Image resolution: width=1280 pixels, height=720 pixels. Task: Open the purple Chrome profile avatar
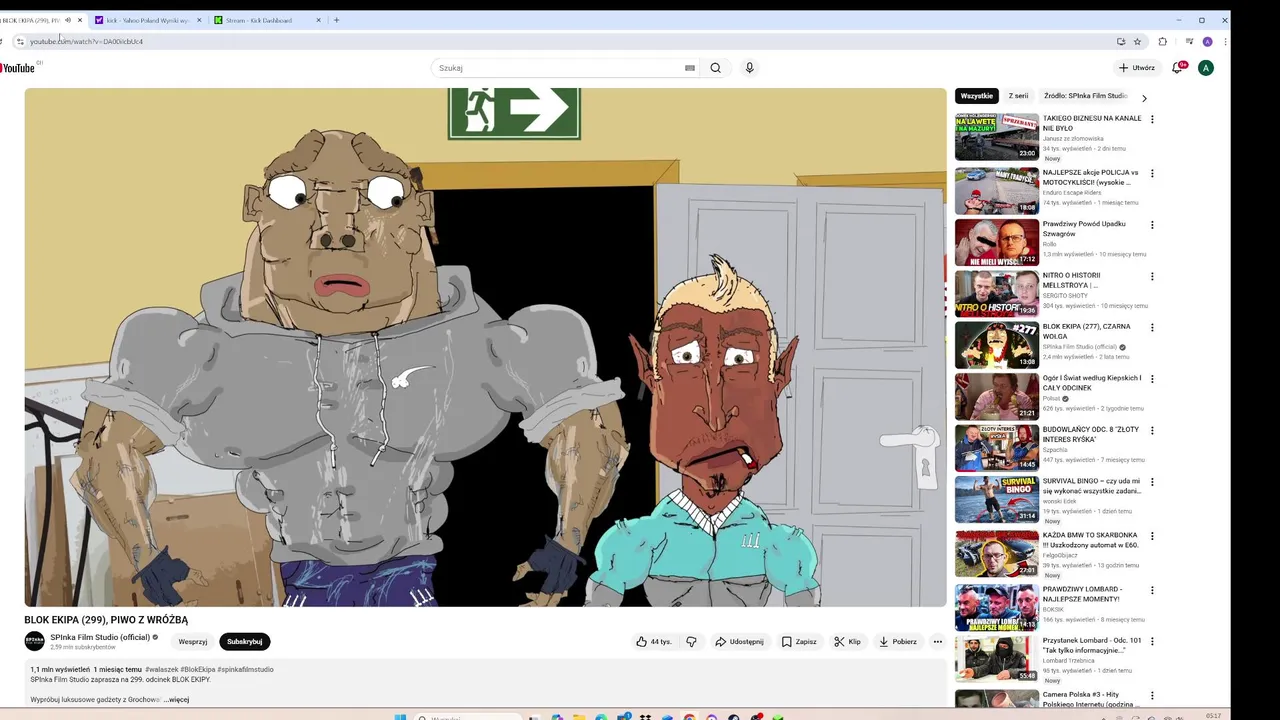(x=1207, y=42)
